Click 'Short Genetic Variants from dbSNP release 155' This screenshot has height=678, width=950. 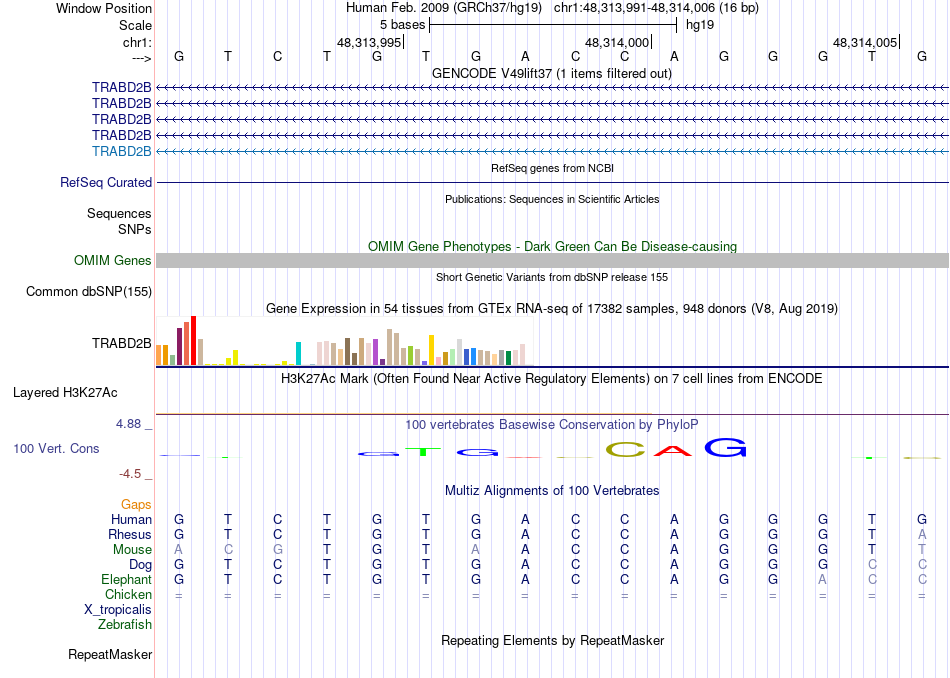pyautogui.click(x=552, y=277)
